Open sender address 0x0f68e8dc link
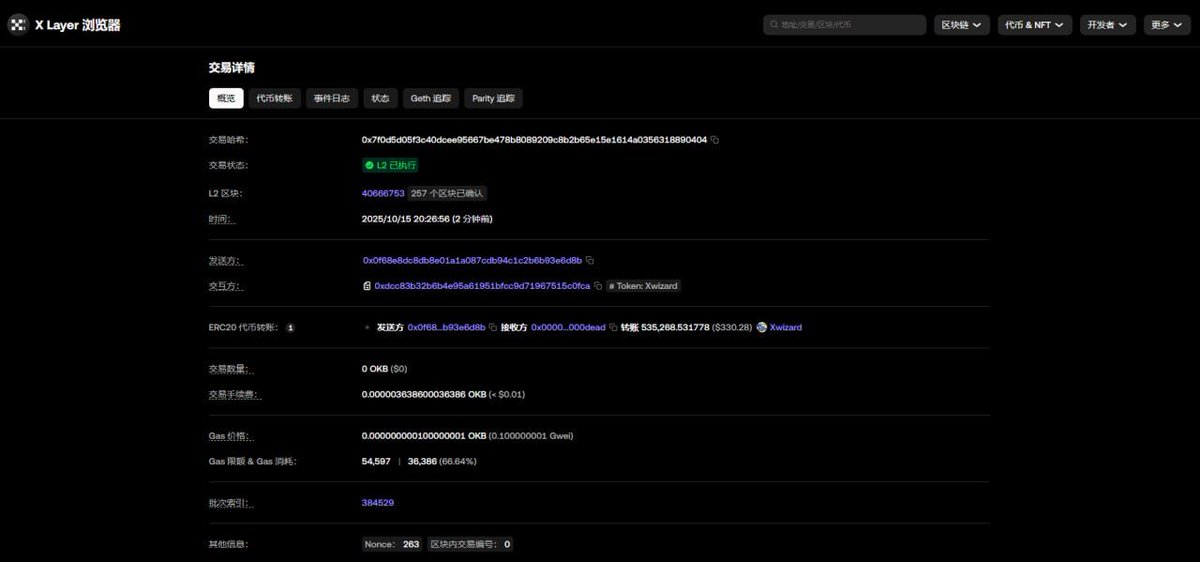The height and width of the screenshot is (562, 1200). click(x=472, y=261)
